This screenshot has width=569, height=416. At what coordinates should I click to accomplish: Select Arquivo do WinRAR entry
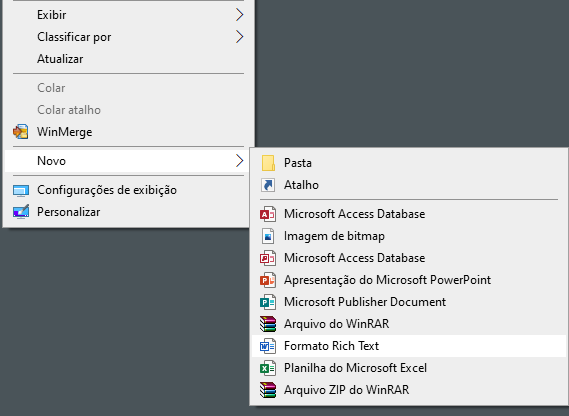point(409,324)
